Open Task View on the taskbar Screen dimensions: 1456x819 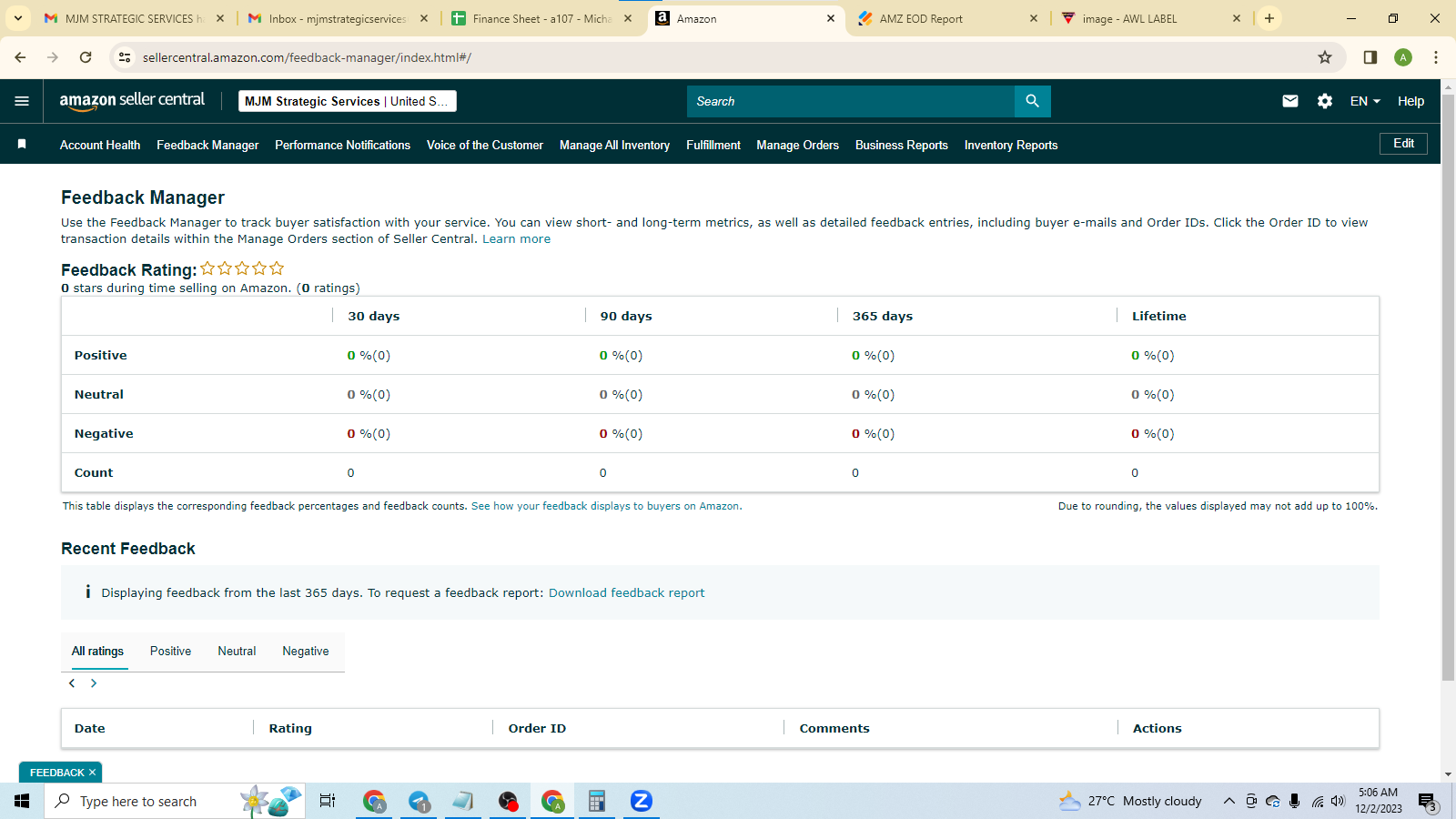coord(328,801)
